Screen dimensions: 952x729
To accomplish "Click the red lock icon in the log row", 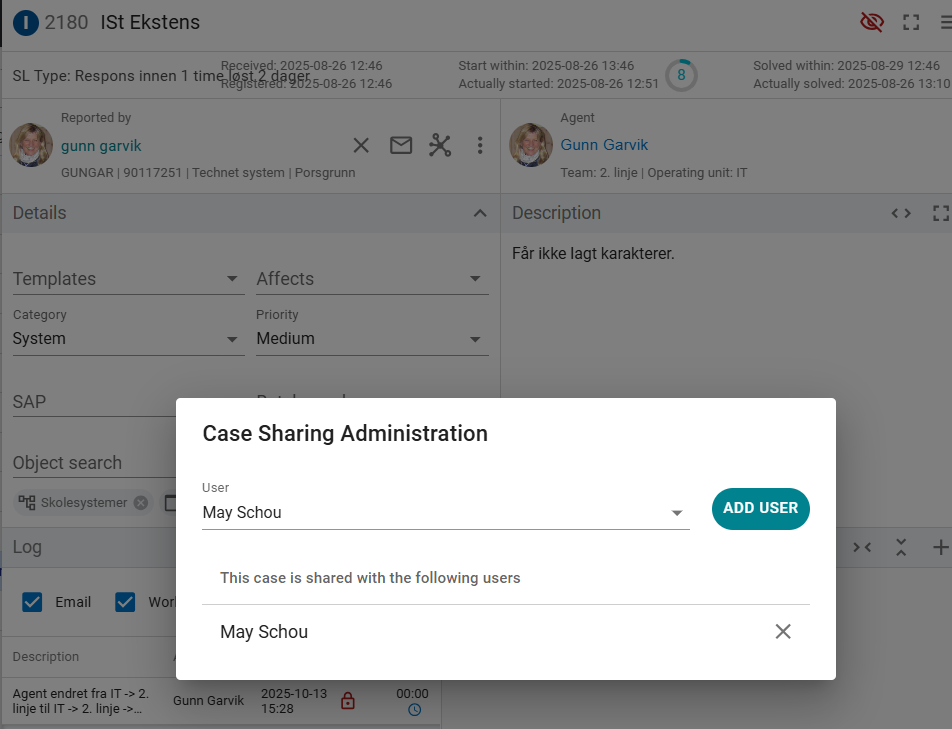I will 348,701.
